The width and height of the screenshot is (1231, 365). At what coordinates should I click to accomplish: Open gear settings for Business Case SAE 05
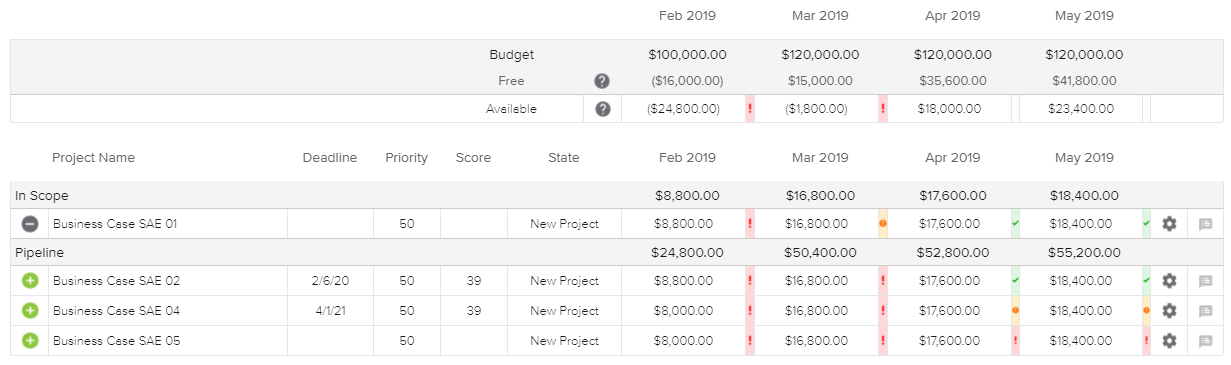point(1169,341)
